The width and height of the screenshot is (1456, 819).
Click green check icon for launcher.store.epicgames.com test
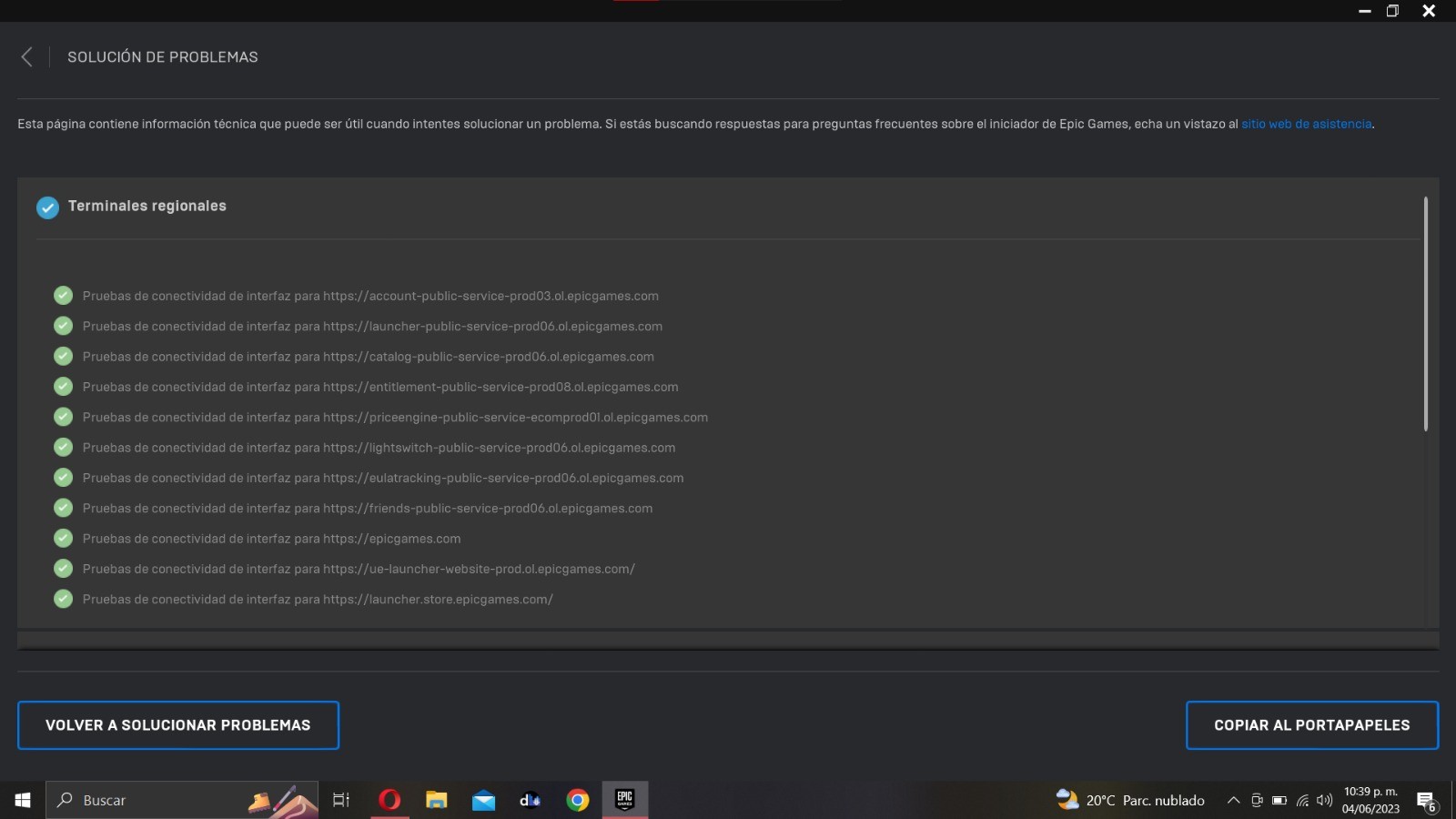(63, 599)
